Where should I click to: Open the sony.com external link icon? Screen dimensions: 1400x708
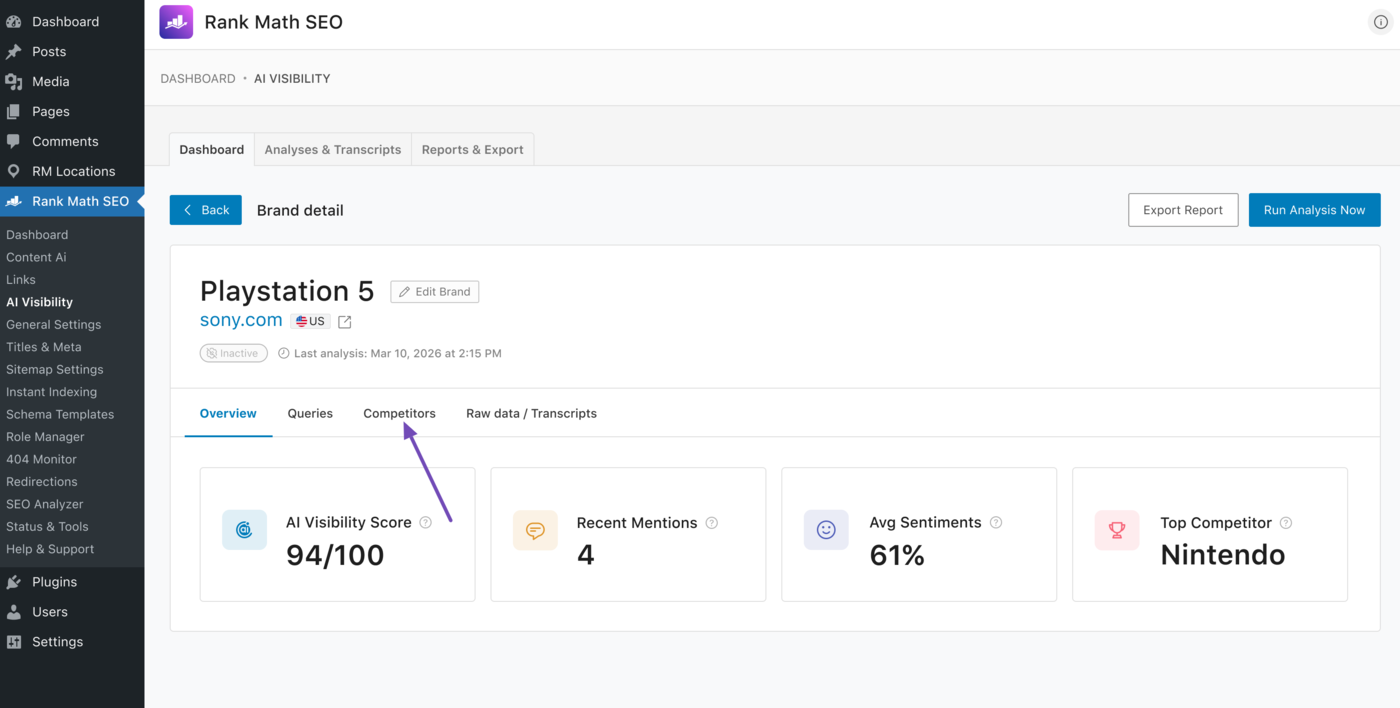click(345, 322)
